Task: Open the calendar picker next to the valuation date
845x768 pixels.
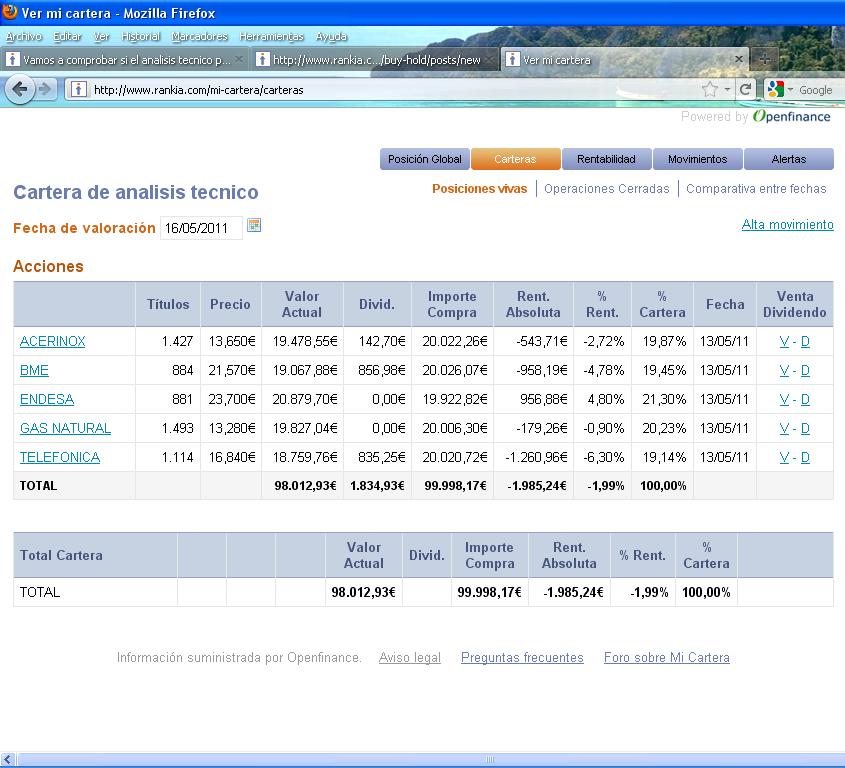Action: pyautogui.click(x=254, y=226)
